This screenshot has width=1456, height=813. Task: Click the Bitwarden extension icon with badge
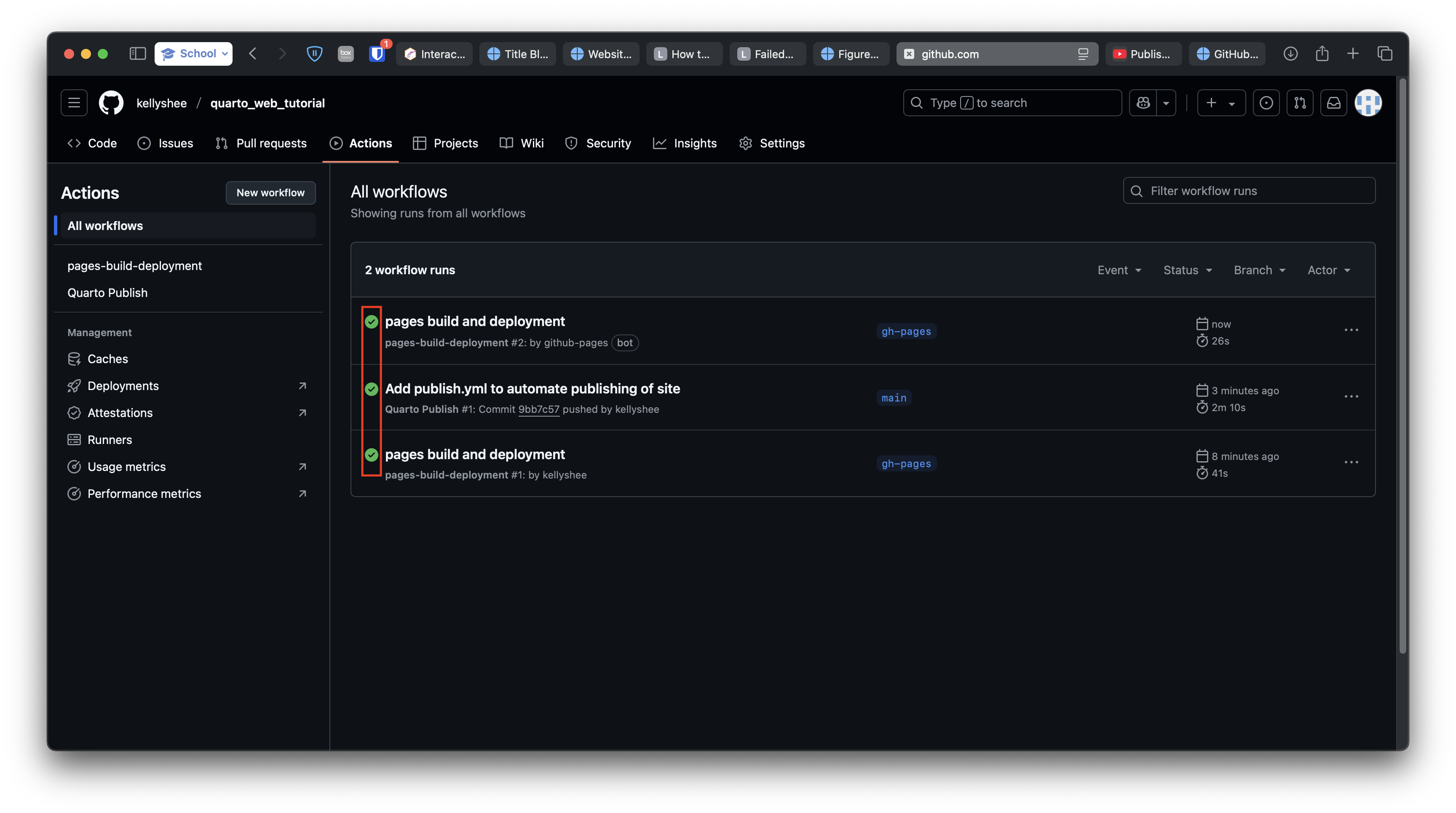pos(377,53)
